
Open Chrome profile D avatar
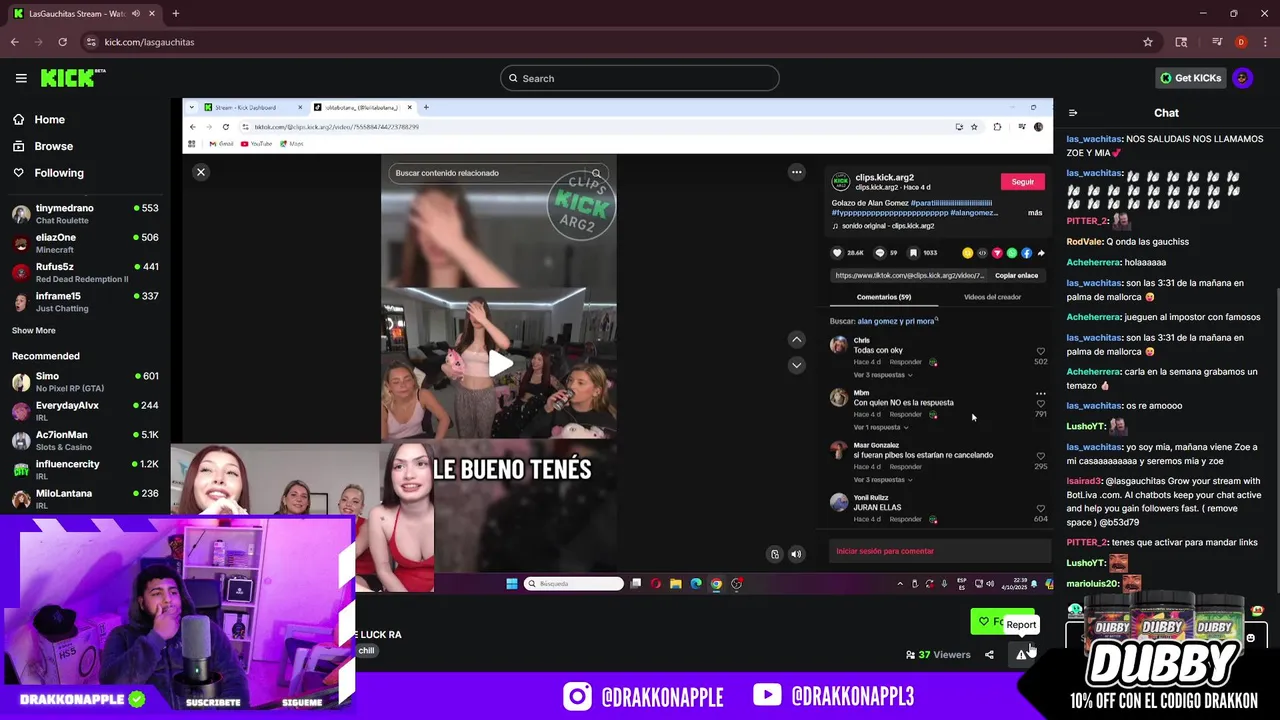(x=1241, y=42)
